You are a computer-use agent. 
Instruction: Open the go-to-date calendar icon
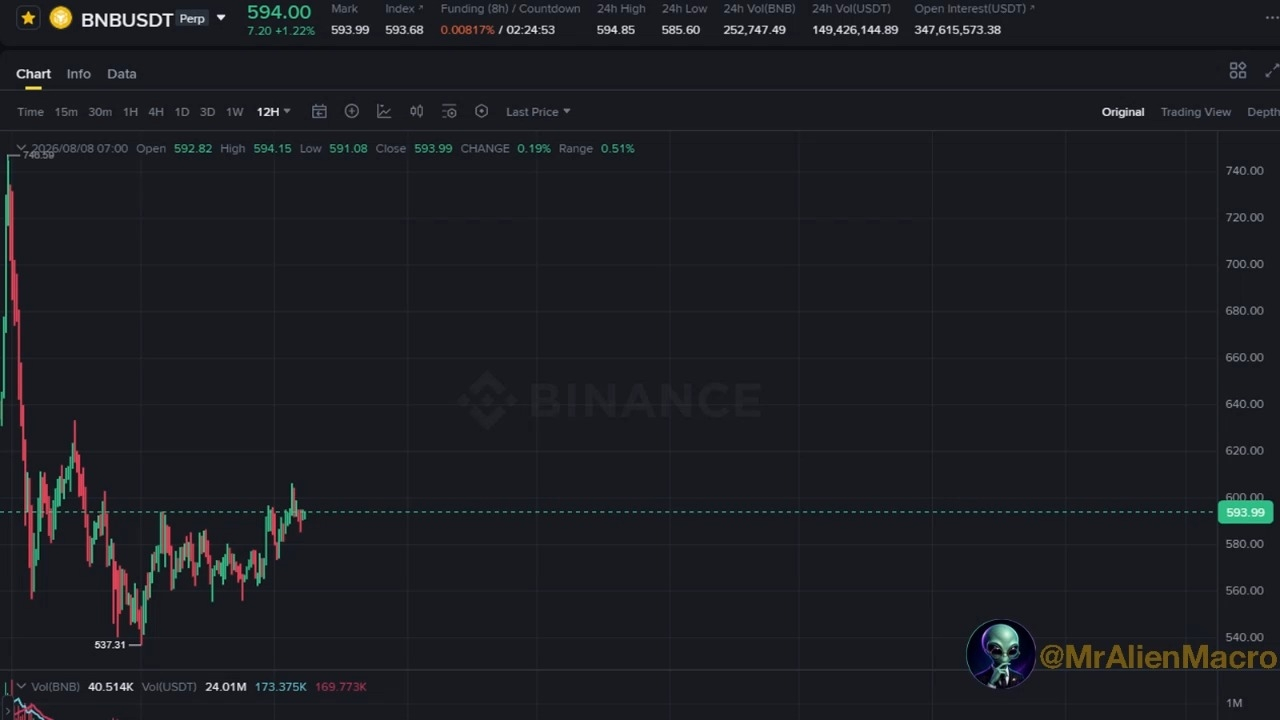point(319,112)
